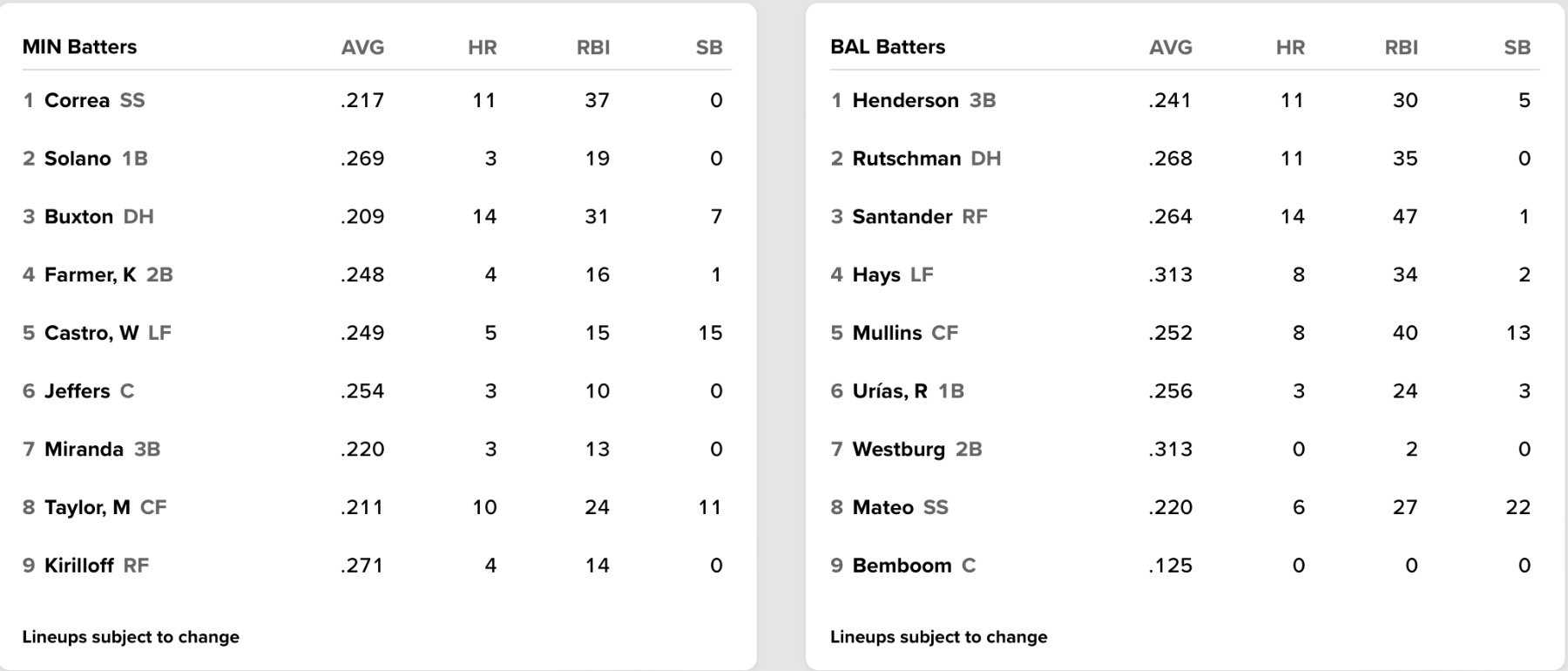Select Santander in the BAL batters list
1568x671 pixels.
point(902,217)
